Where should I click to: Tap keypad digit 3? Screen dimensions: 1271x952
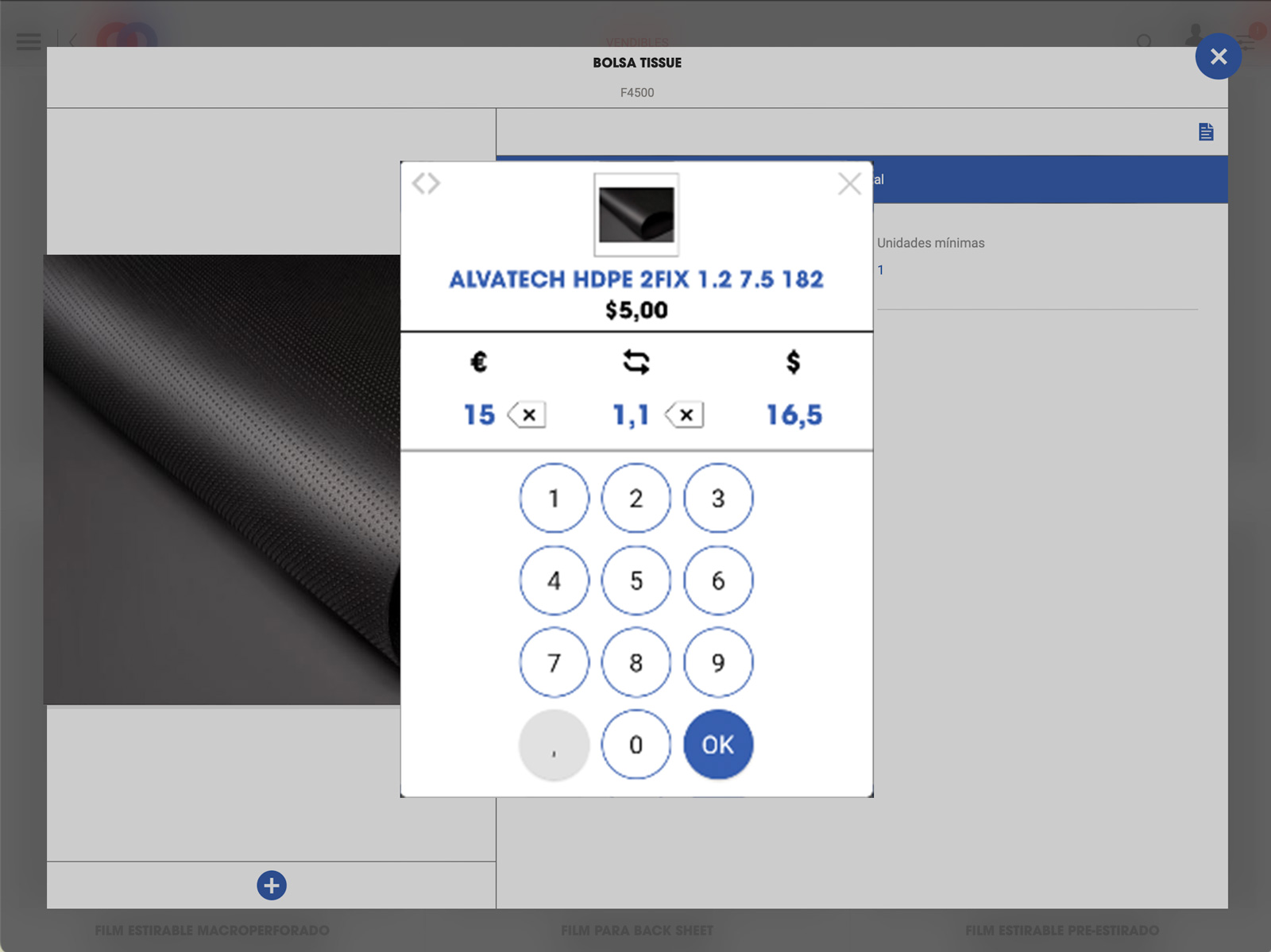click(718, 498)
